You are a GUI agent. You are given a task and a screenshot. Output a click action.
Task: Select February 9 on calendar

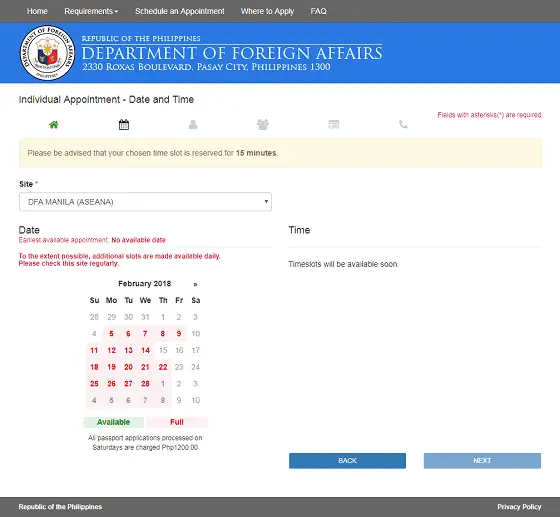click(179, 333)
